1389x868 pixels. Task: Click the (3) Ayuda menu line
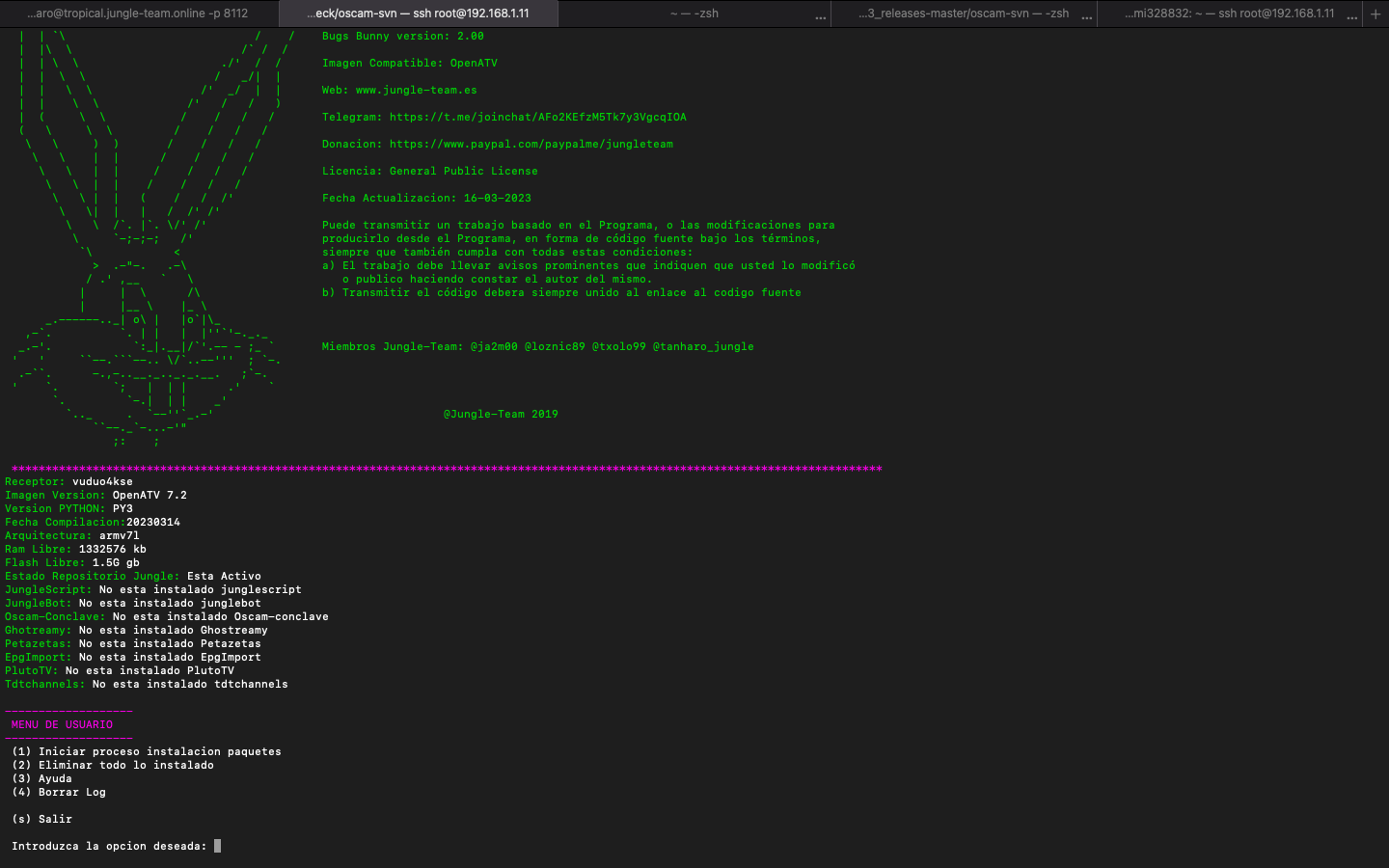pyautogui.click(x=41, y=778)
